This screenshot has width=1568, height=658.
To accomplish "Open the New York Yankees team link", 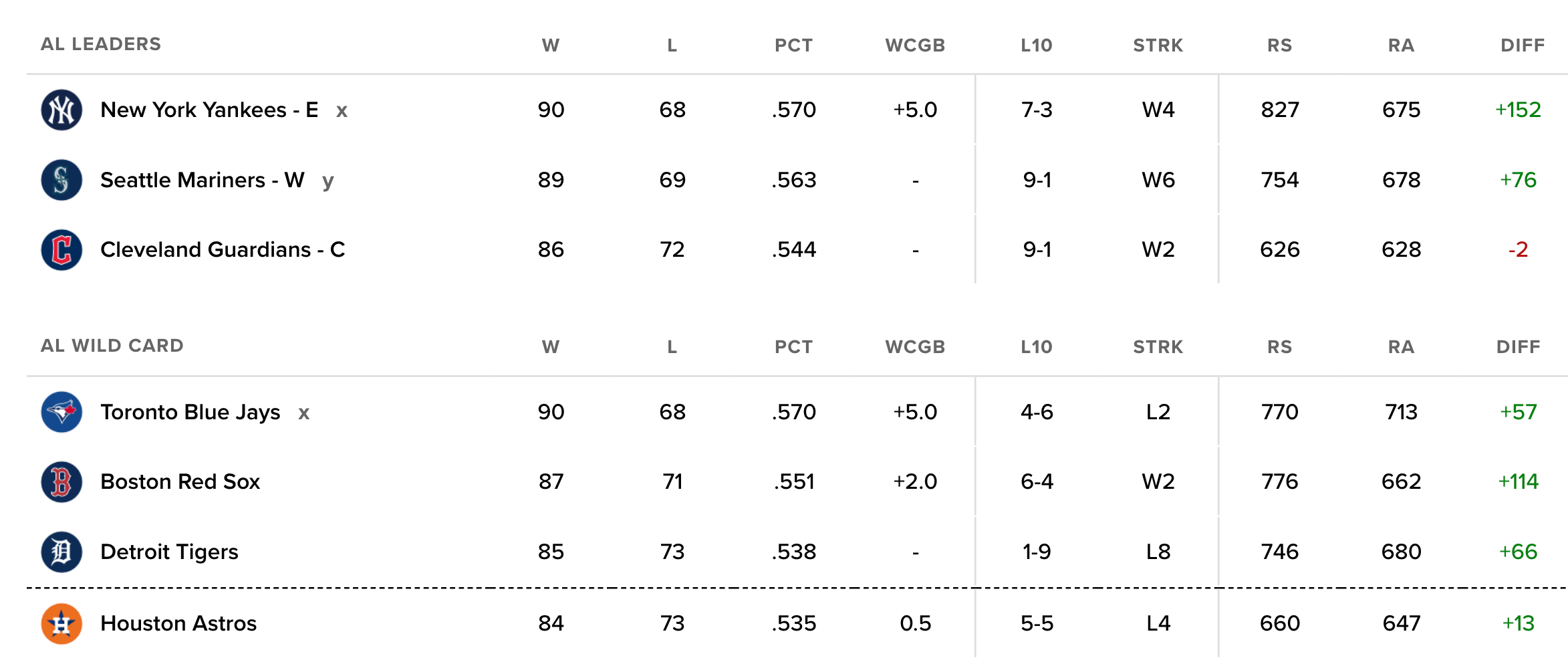I will coord(209,110).
